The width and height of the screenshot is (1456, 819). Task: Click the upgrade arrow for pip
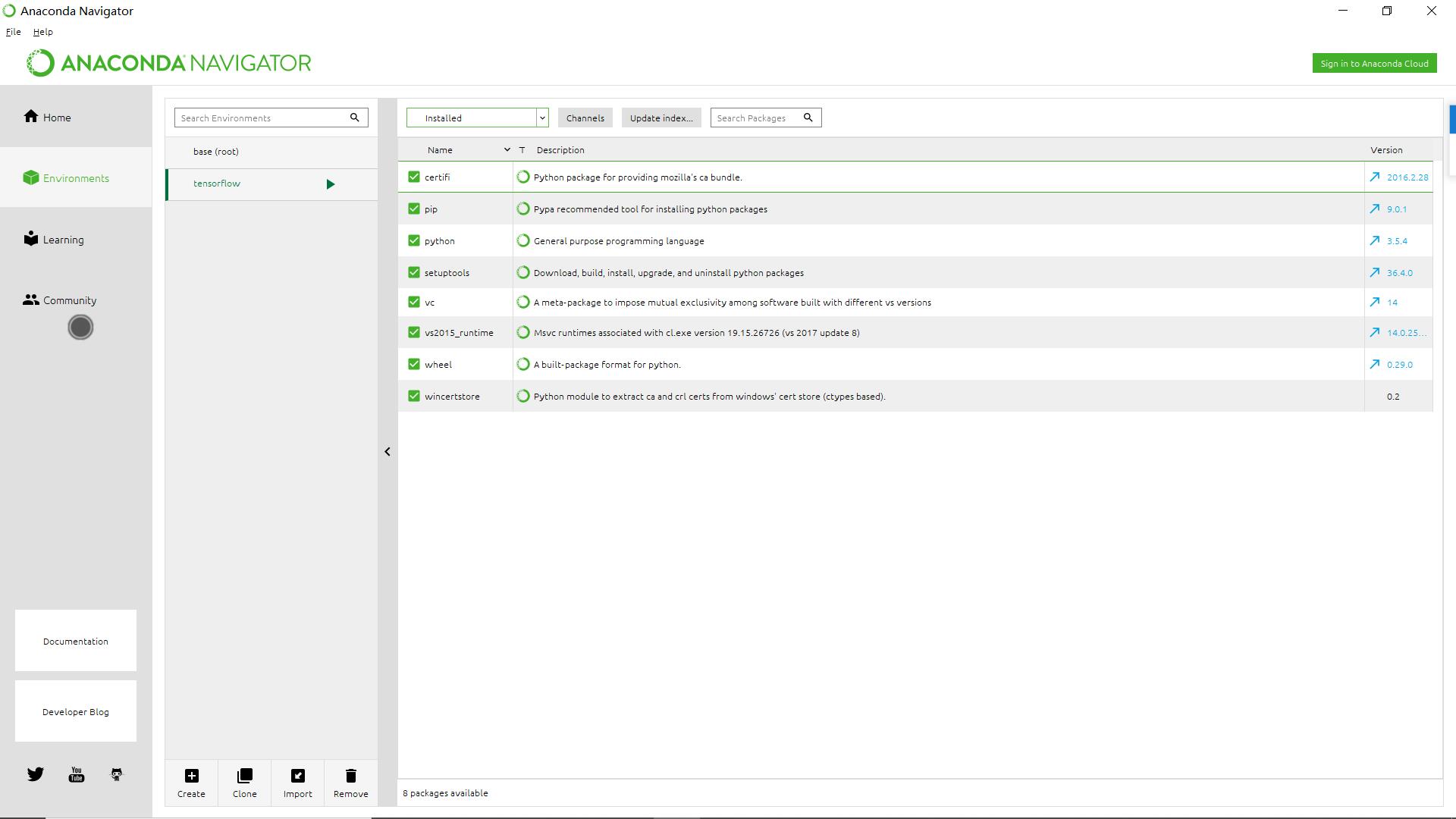1374,209
